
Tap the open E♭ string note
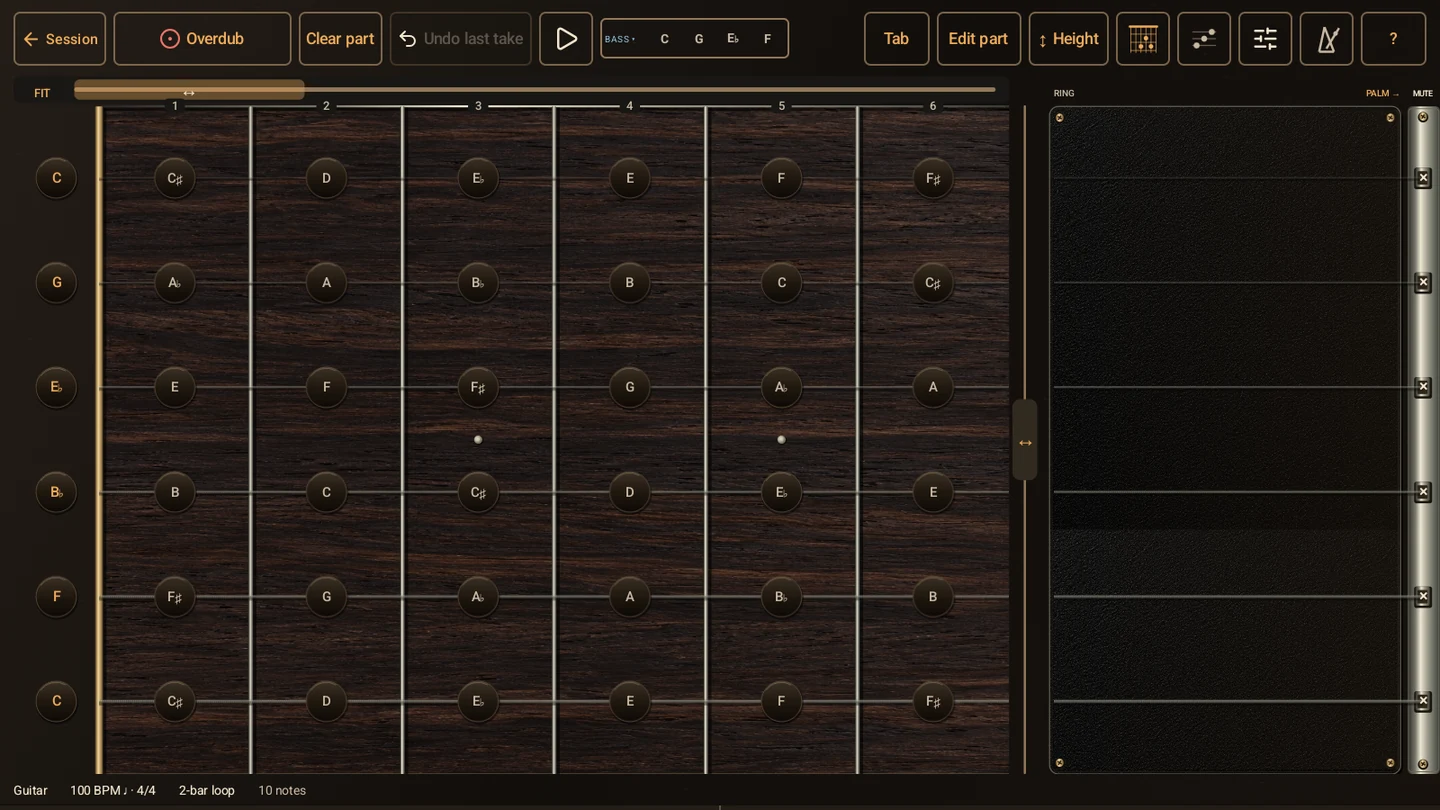point(56,387)
